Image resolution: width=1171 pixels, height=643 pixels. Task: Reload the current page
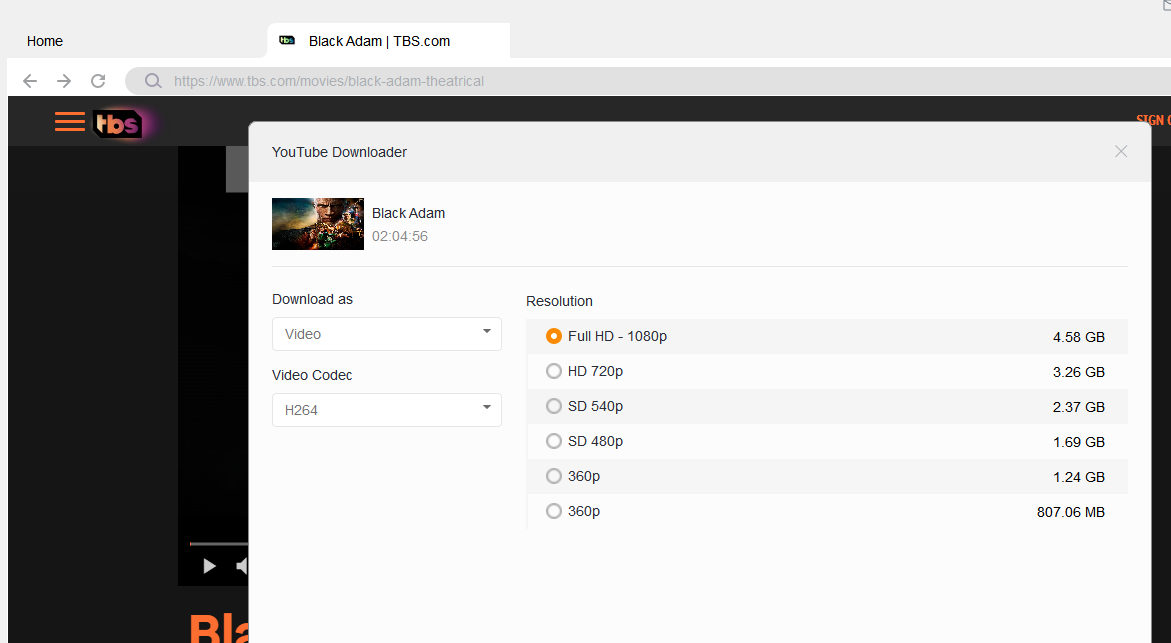(x=98, y=81)
